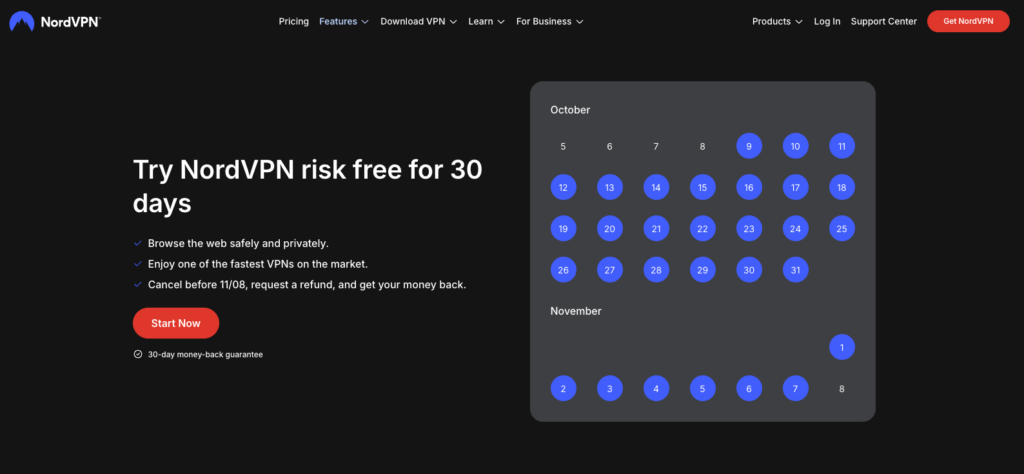Select October 12 in the calendar
Viewport: 1024px width, 474px height.
(563, 187)
